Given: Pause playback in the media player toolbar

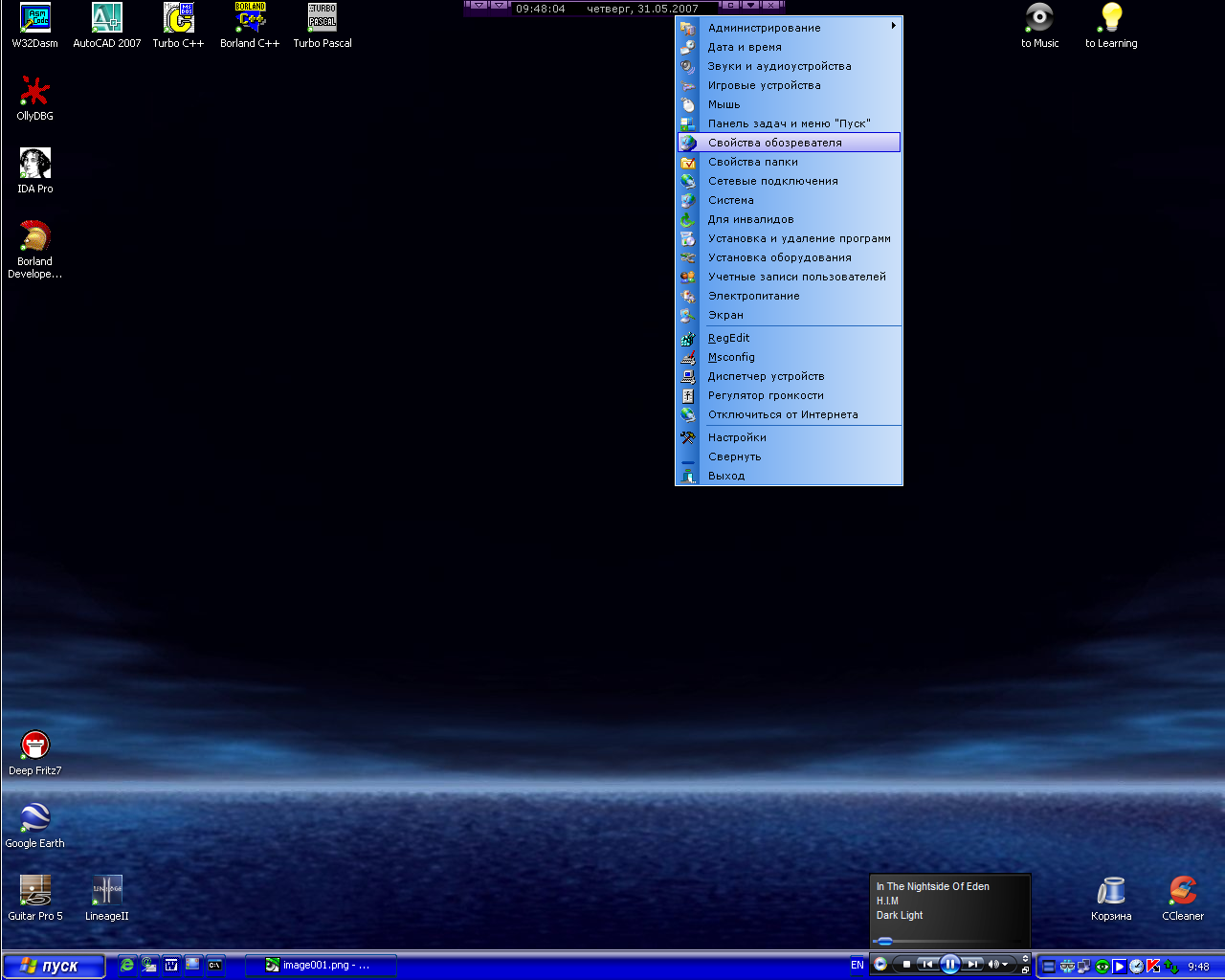Looking at the screenshot, I should point(949,965).
